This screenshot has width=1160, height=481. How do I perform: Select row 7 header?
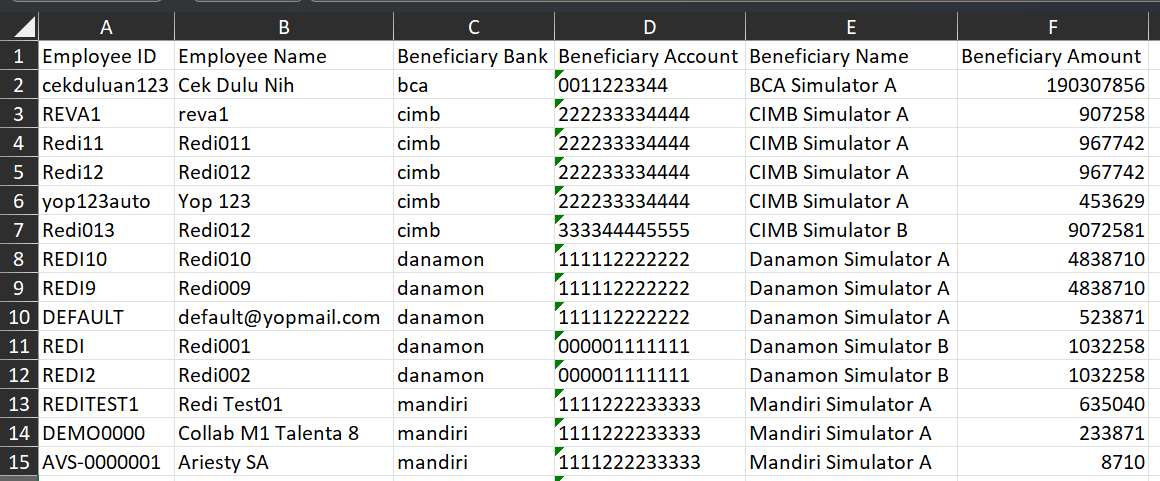(x=20, y=230)
